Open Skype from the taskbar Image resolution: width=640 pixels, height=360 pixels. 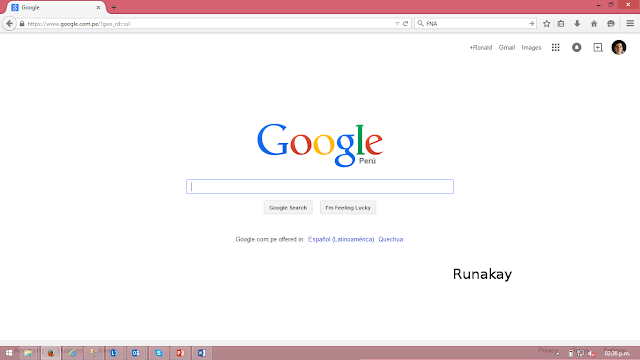pyautogui.click(x=158, y=353)
